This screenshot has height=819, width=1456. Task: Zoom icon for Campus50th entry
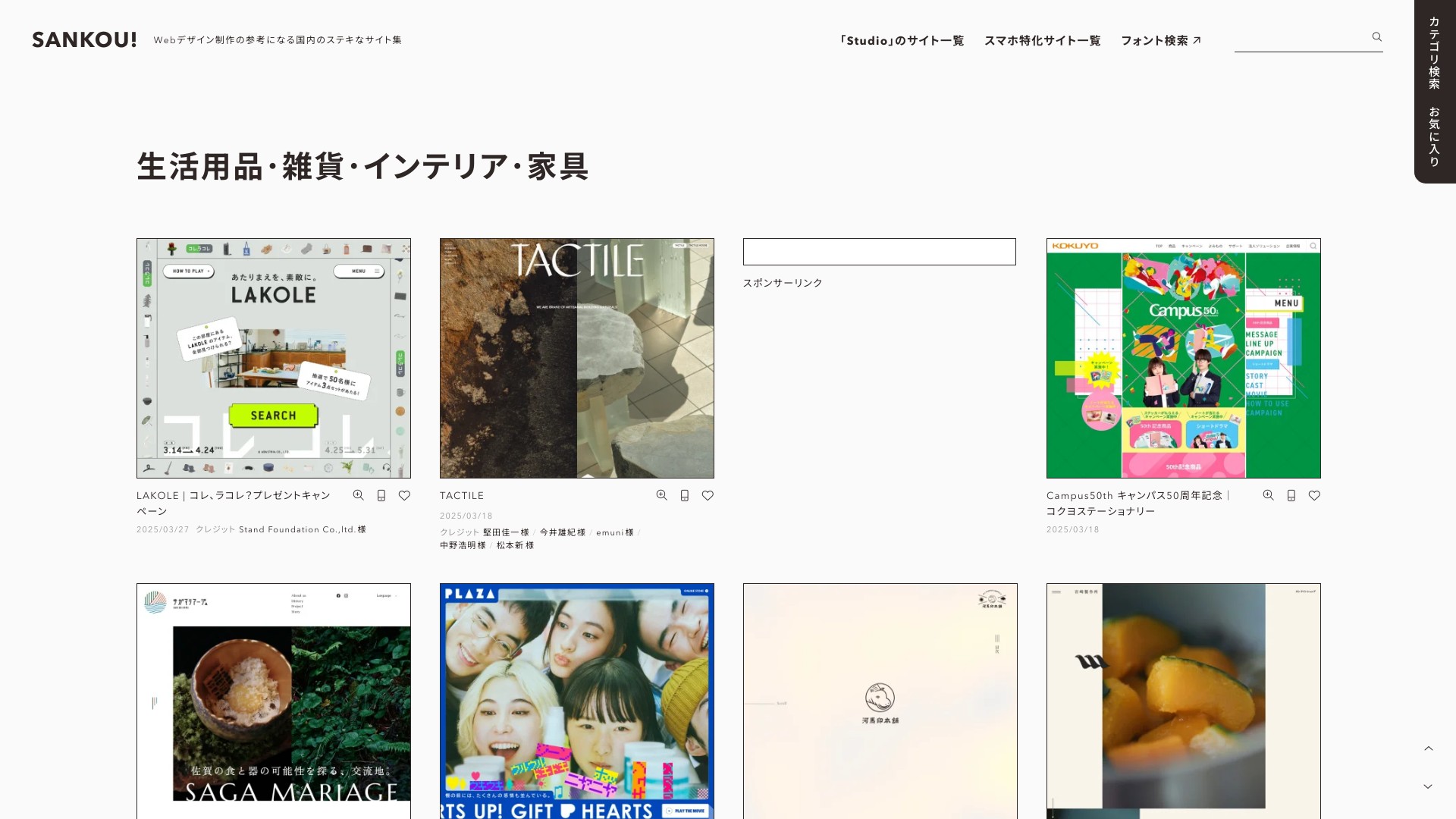(x=1268, y=495)
